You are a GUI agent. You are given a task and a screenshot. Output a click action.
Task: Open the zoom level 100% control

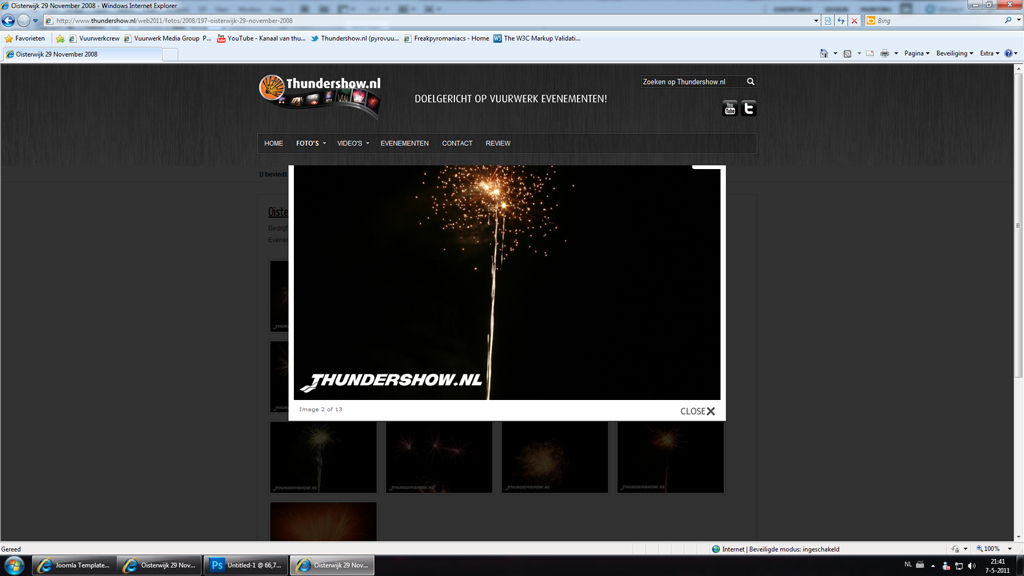click(989, 549)
